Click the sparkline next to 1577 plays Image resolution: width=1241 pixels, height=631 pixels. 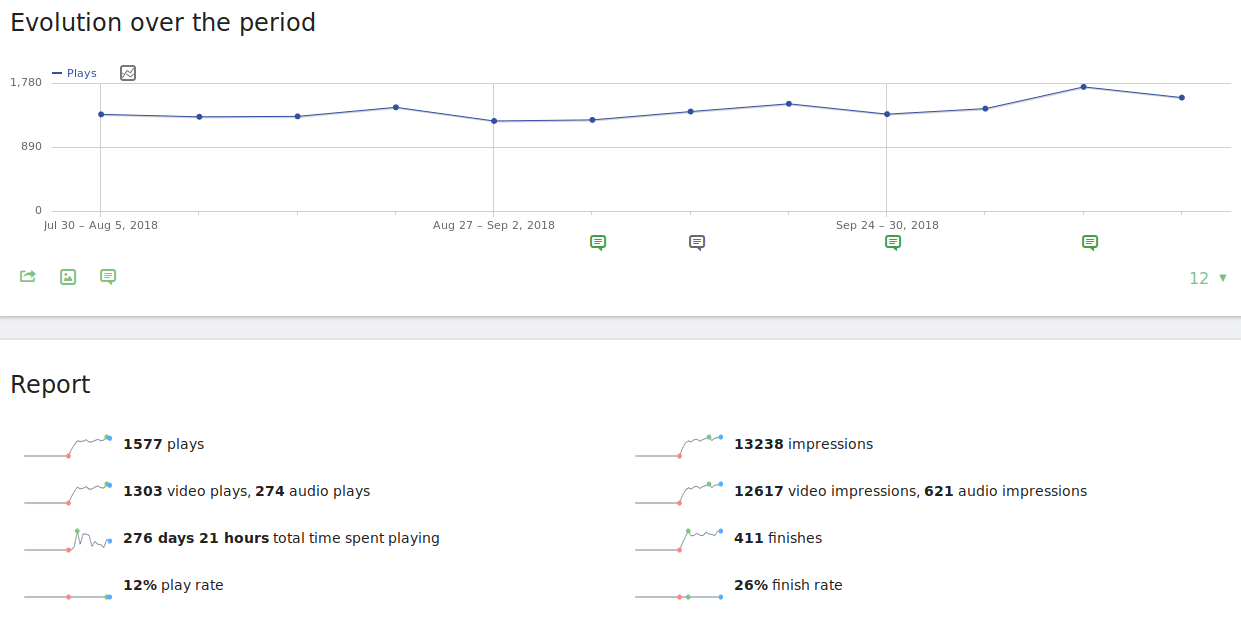[68, 445]
